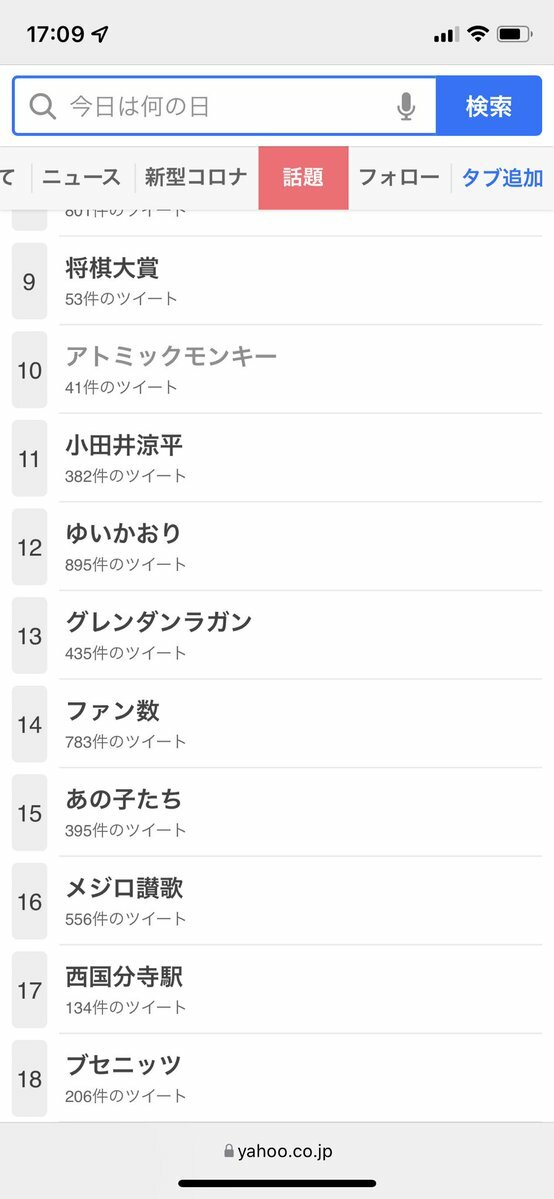
Task: Switch to the 新型コロナ tab
Action: coord(197,177)
